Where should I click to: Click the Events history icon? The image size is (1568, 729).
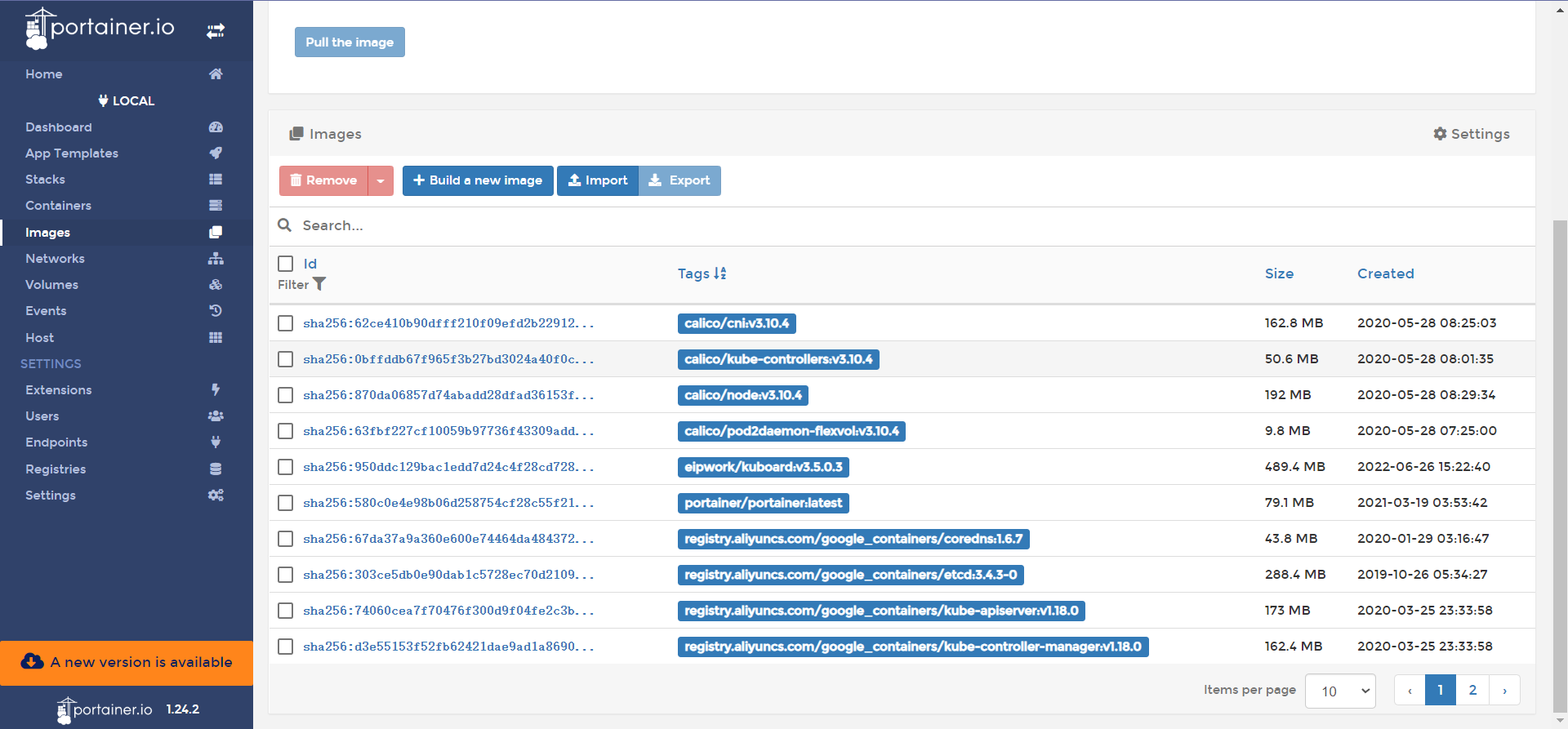tap(216, 311)
